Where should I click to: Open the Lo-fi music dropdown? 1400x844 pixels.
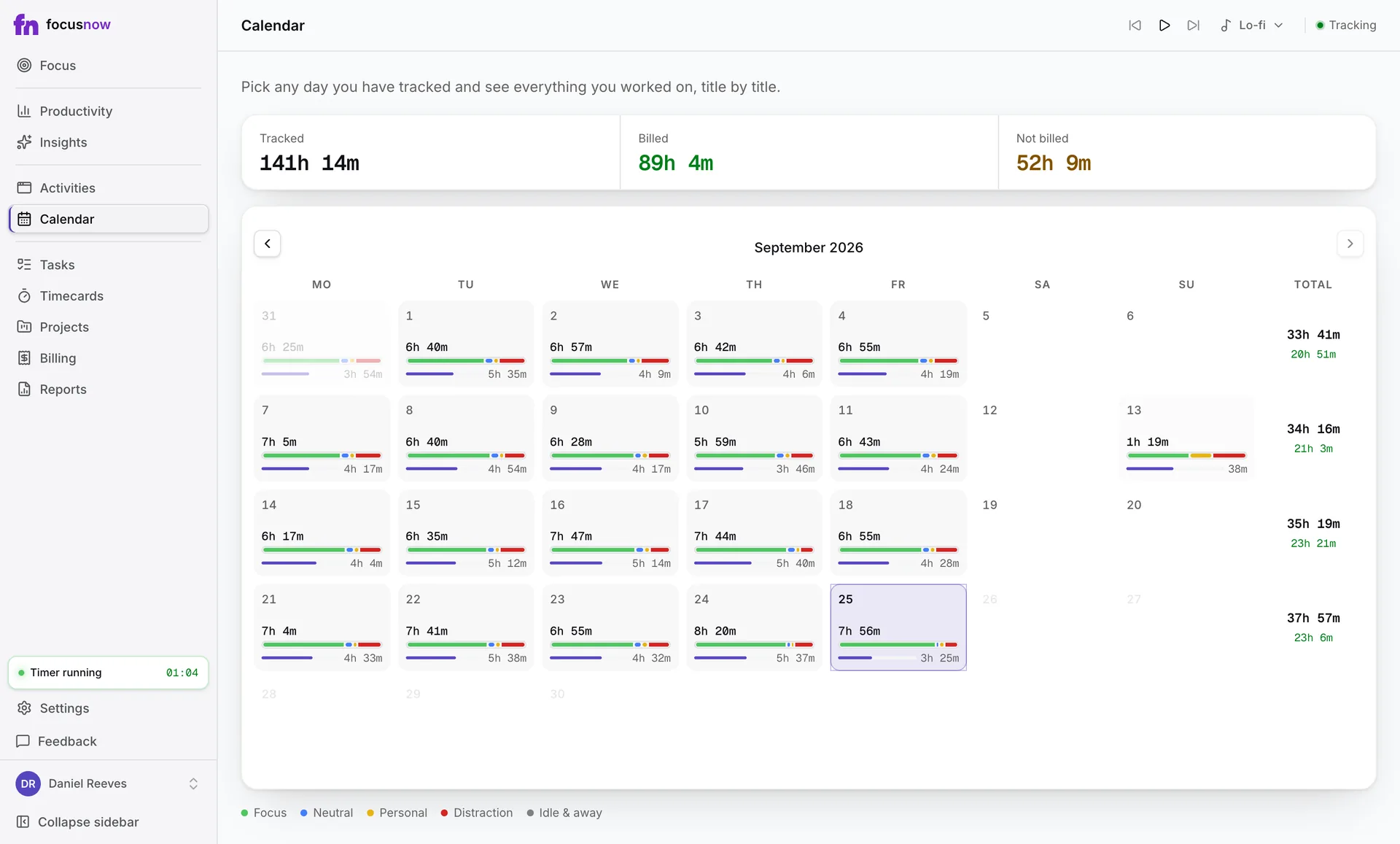(1252, 26)
